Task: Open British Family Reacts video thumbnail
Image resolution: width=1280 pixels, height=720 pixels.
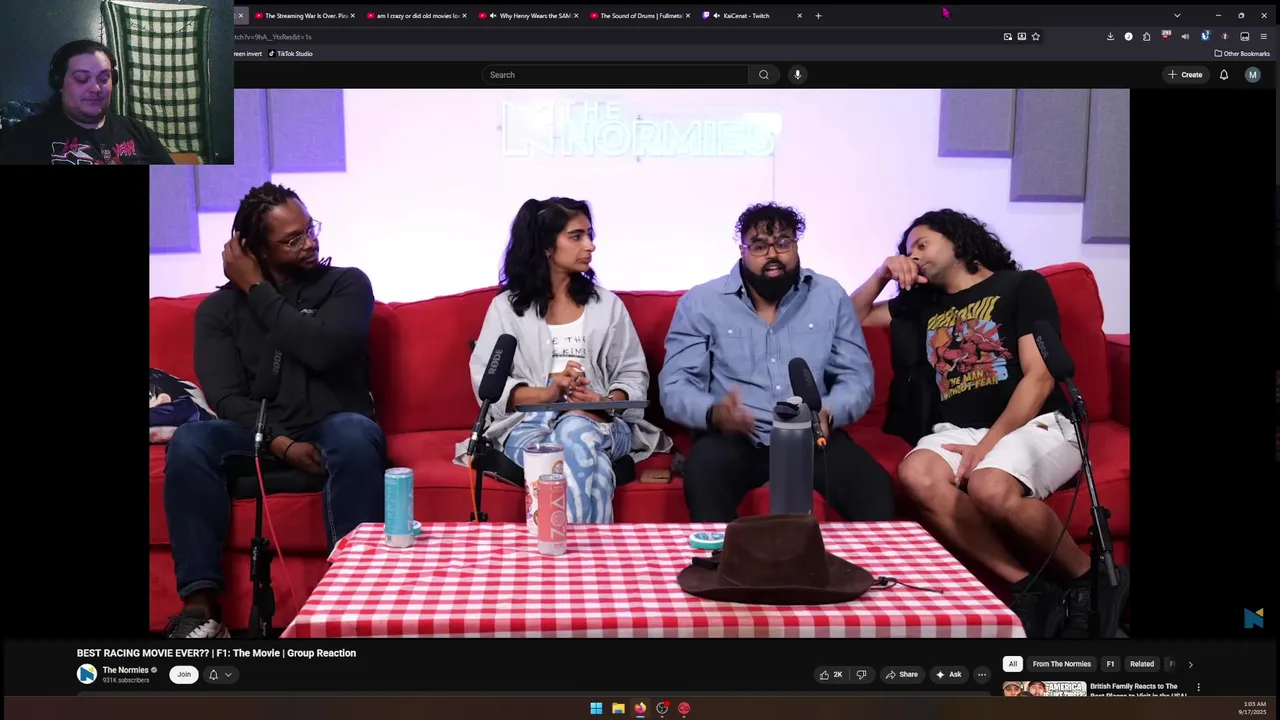Action: pos(1044,688)
